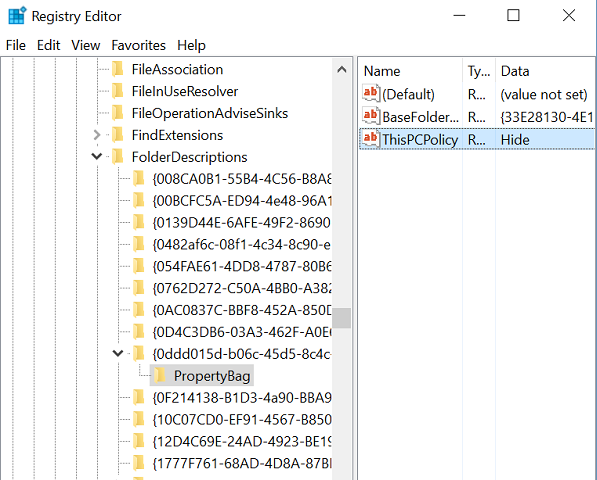Select the {0AC0837C-BBF8-452A key label
597x480 pixels.
coord(242,310)
